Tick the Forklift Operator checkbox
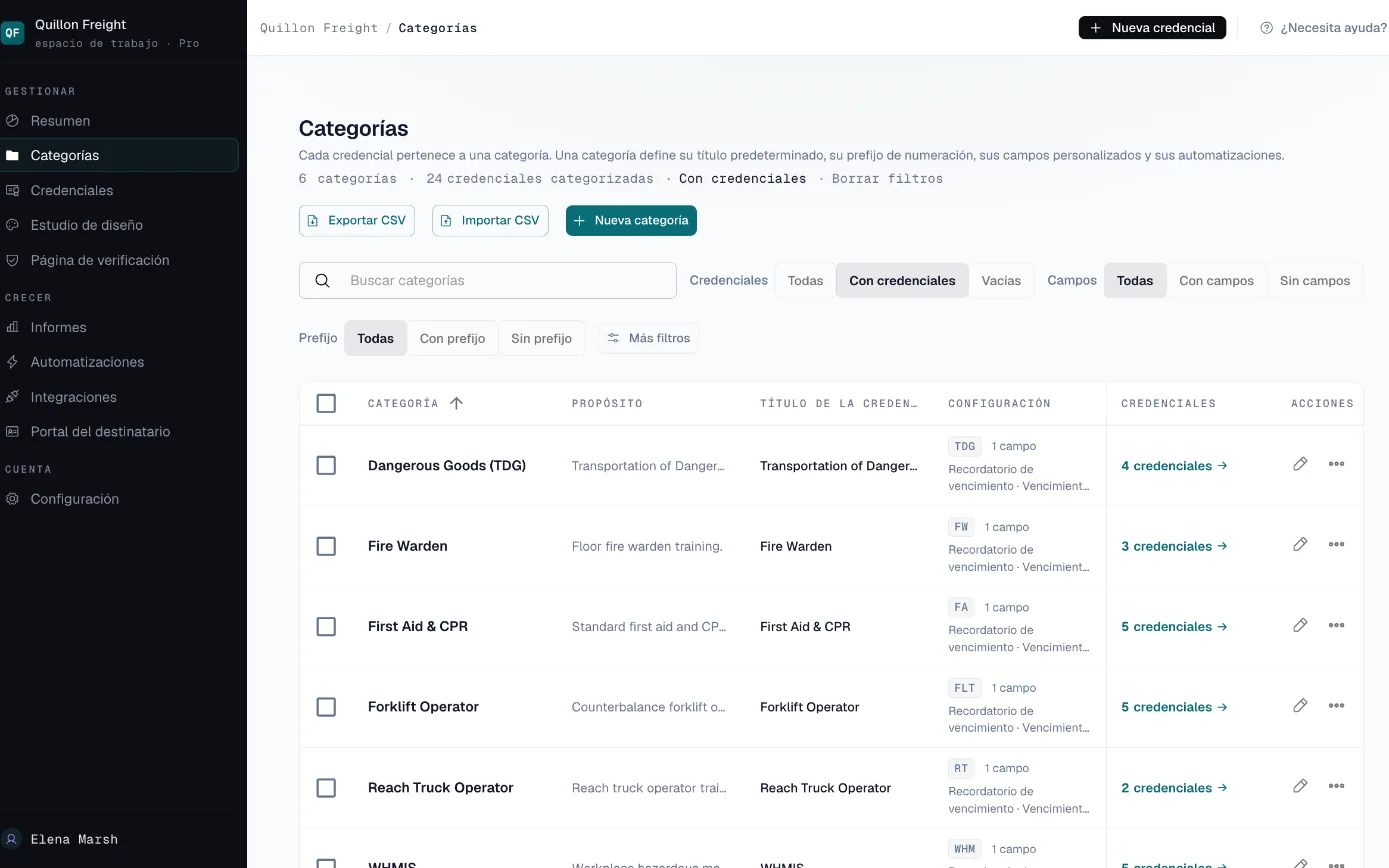The image size is (1389, 868). click(x=326, y=707)
